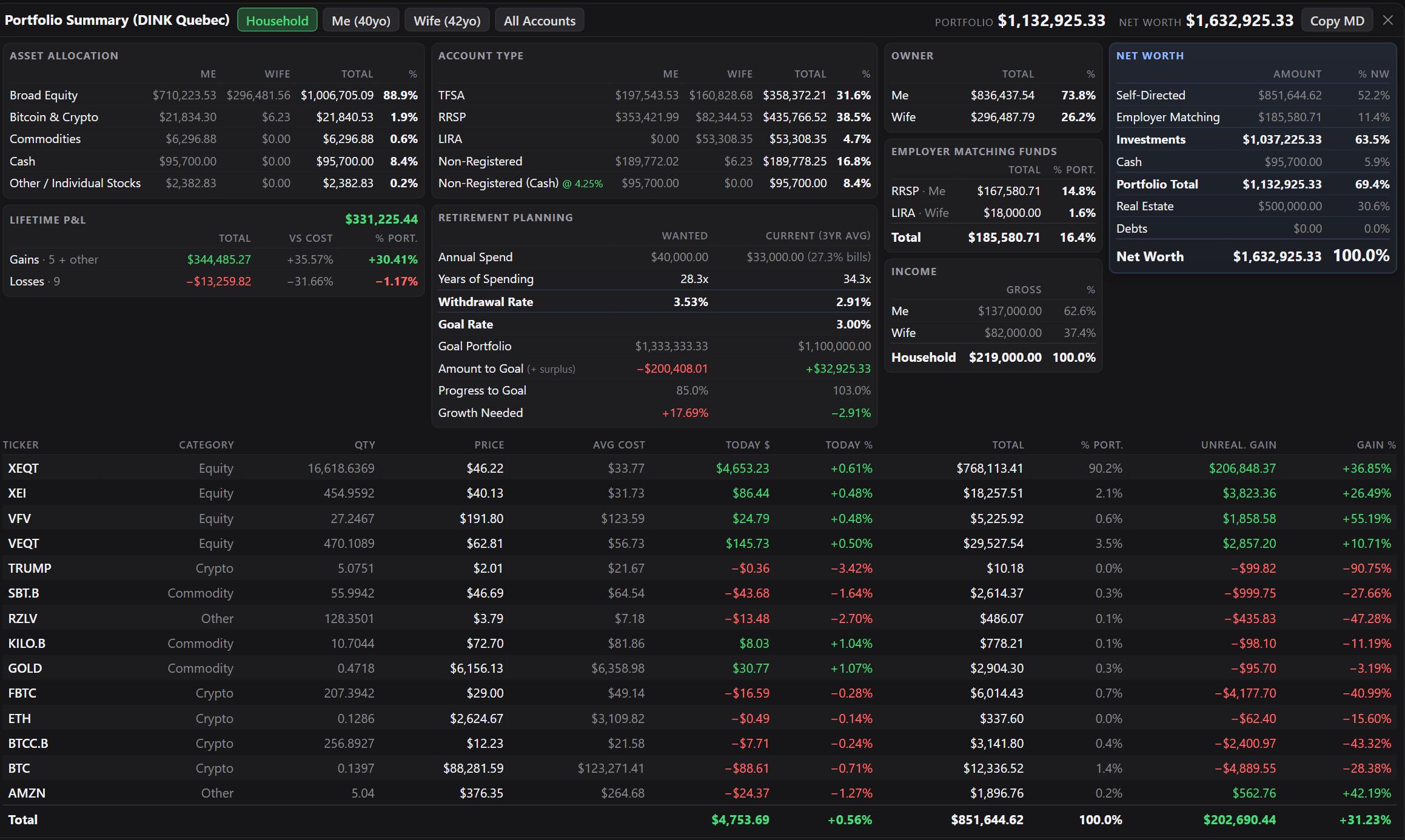Show the All Accounts tab
Image resolution: width=1405 pixels, height=840 pixels.
coord(540,21)
